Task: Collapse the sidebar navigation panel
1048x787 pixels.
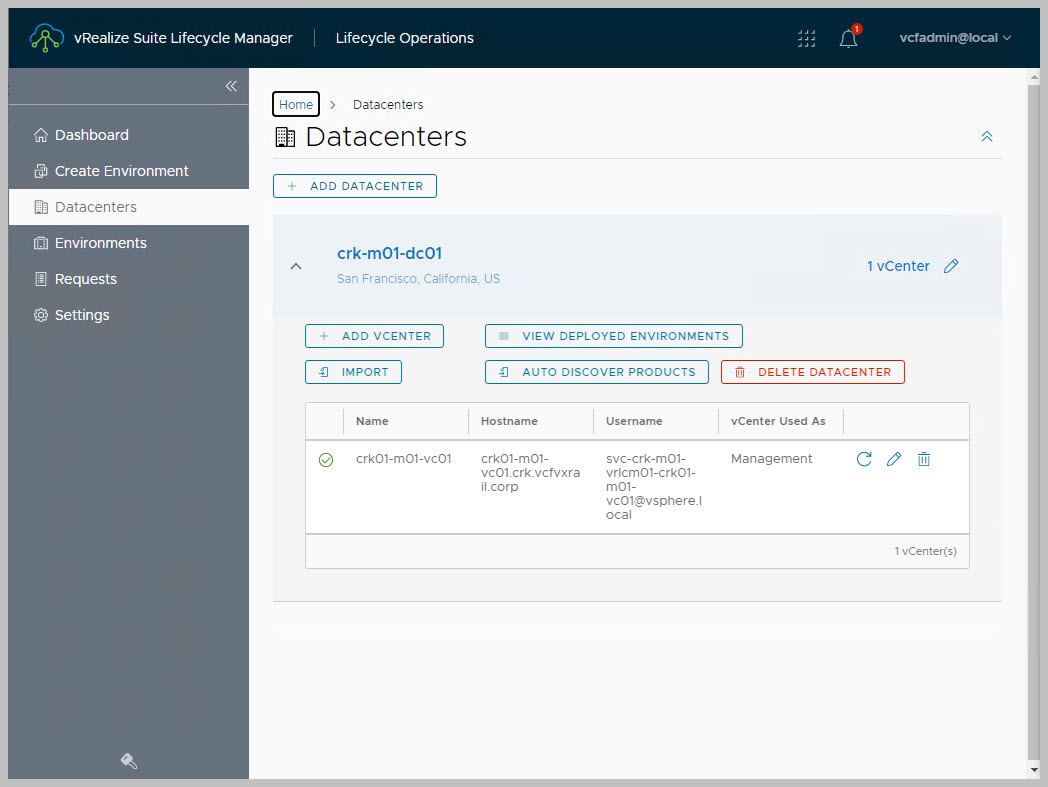Action: point(231,86)
